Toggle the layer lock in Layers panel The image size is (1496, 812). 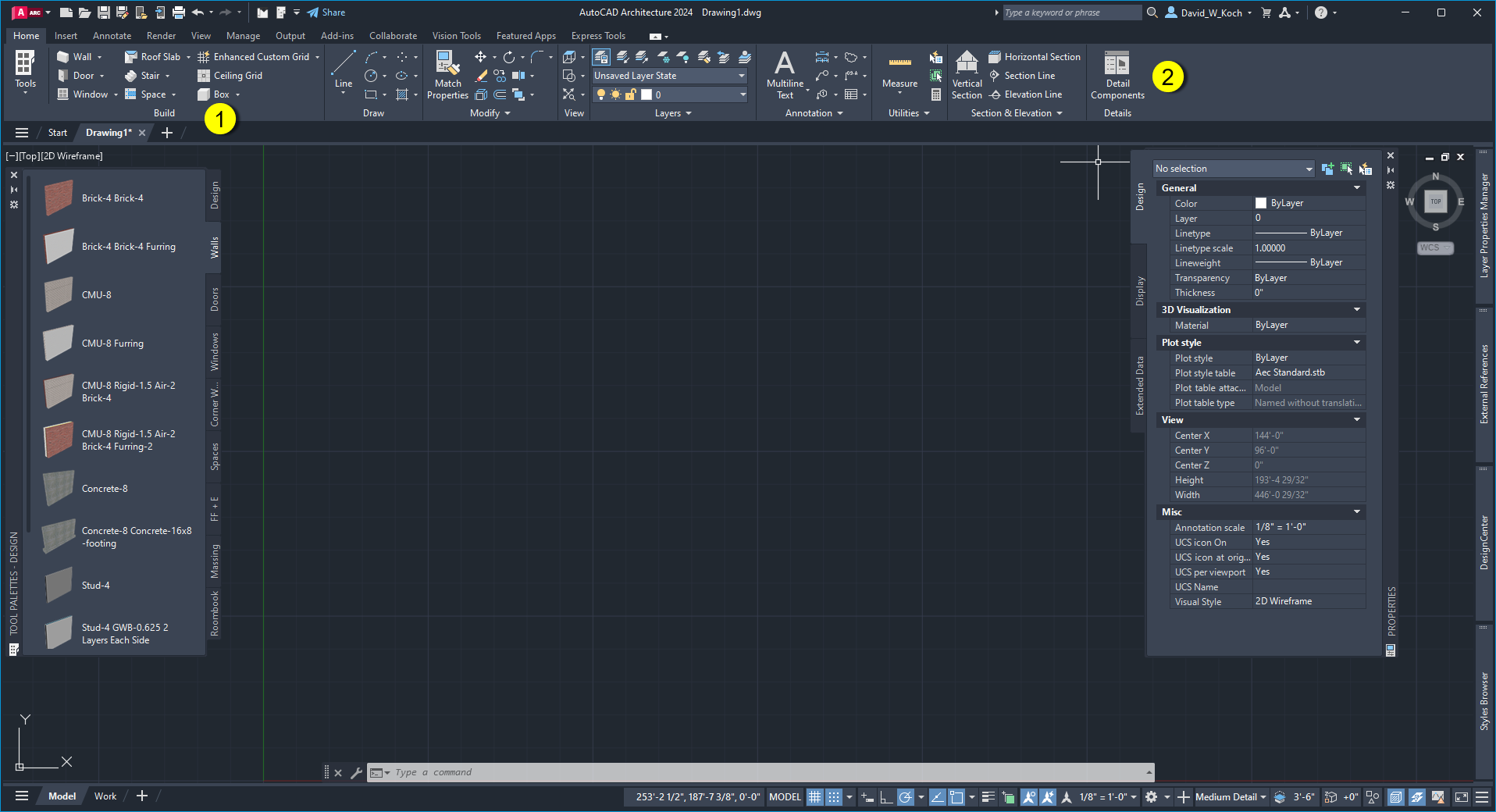pos(629,94)
